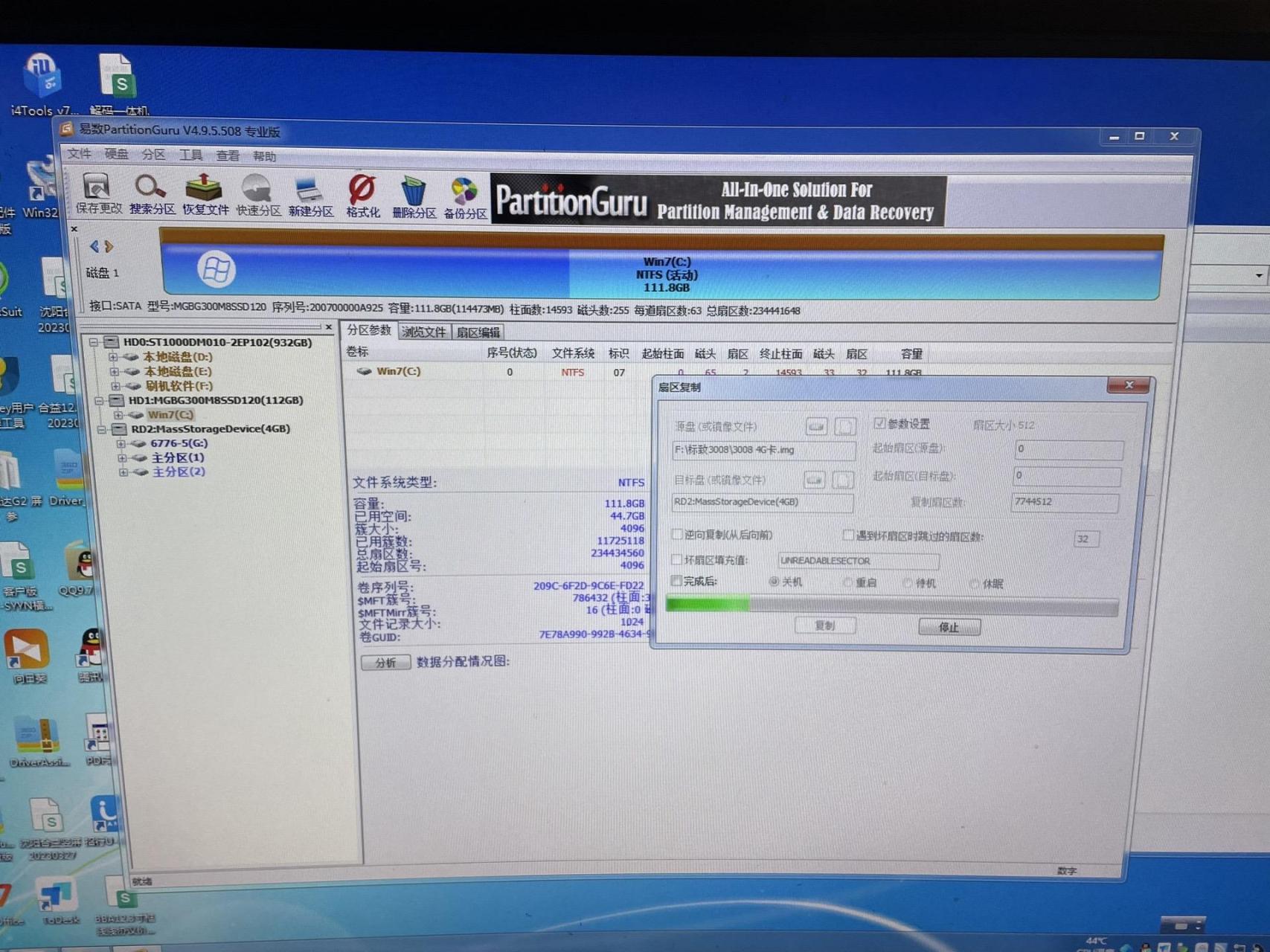Image resolution: width=1270 pixels, height=952 pixels.
Task: Toggle the 参数设置 checkbox
Action: point(879,423)
